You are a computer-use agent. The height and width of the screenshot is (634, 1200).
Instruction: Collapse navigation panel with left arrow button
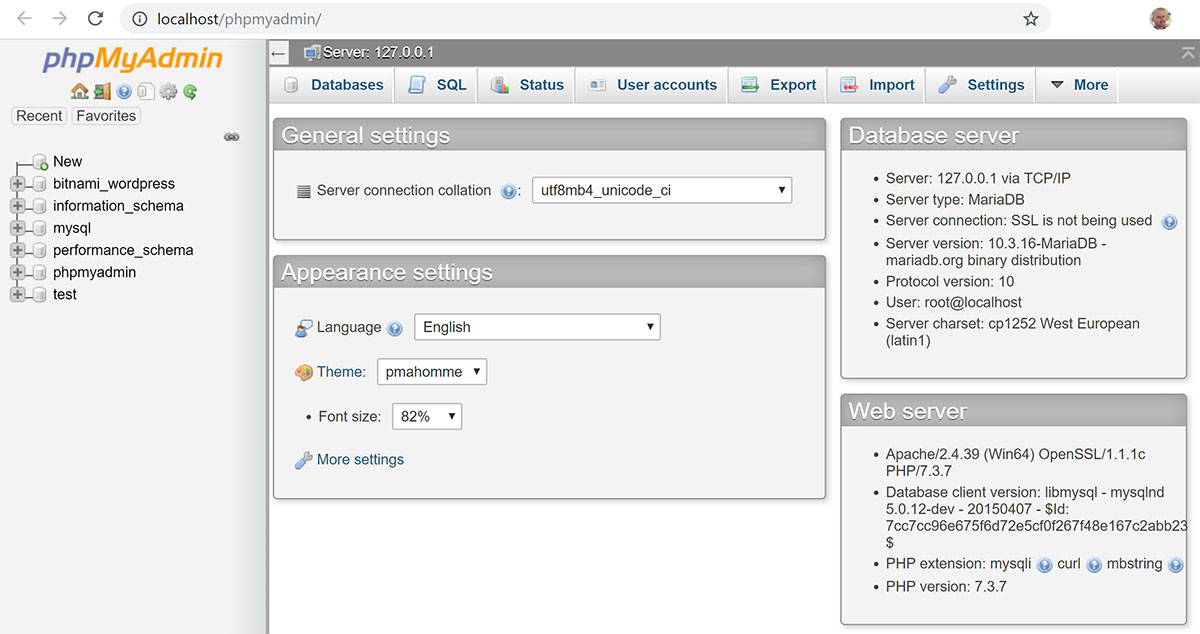coord(279,53)
